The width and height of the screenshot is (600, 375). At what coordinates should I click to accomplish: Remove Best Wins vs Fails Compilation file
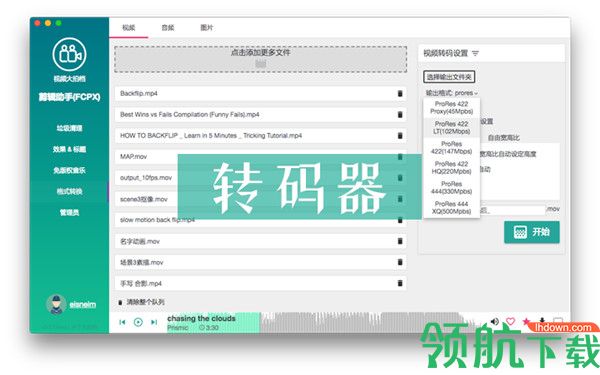click(400, 114)
